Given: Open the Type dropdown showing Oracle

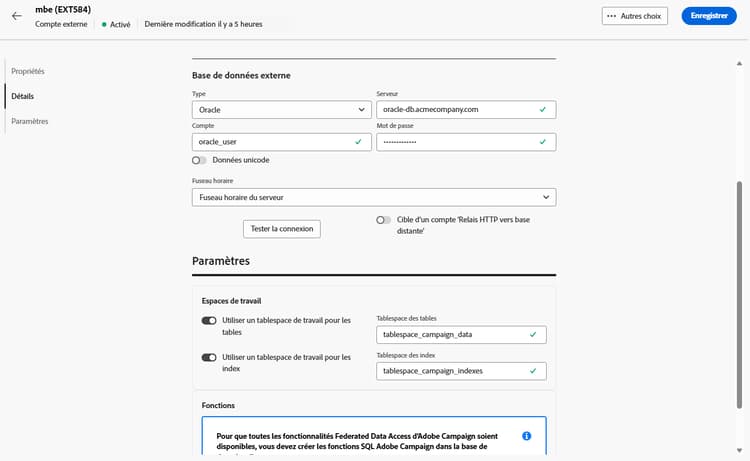Looking at the screenshot, I should coord(281,110).
